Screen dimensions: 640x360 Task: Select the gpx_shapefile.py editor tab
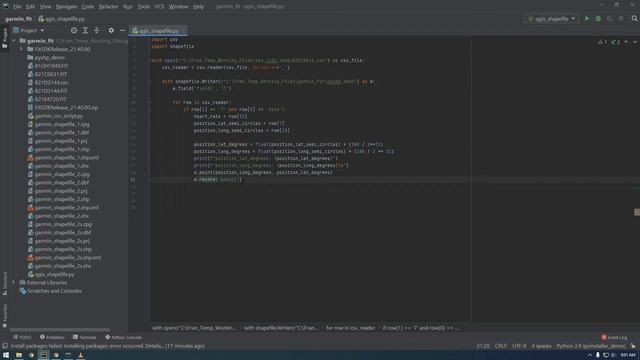point(158,31)
